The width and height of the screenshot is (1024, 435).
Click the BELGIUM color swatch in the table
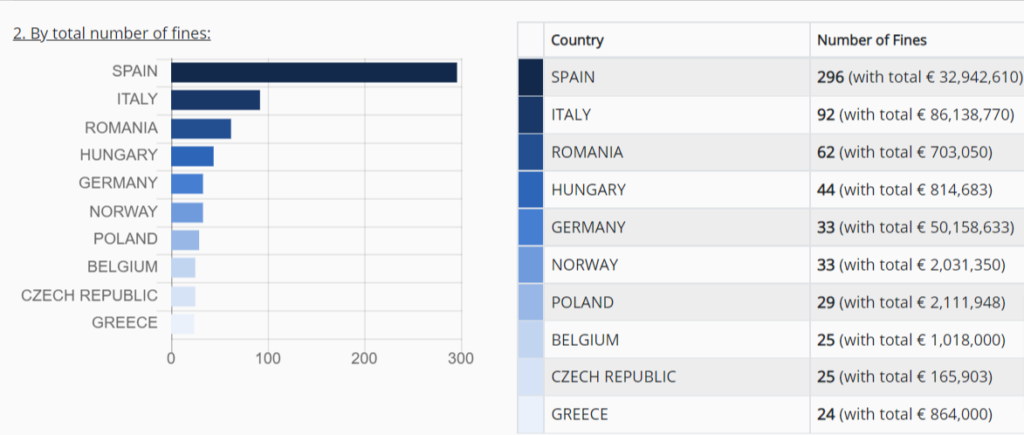coord(530,340)
